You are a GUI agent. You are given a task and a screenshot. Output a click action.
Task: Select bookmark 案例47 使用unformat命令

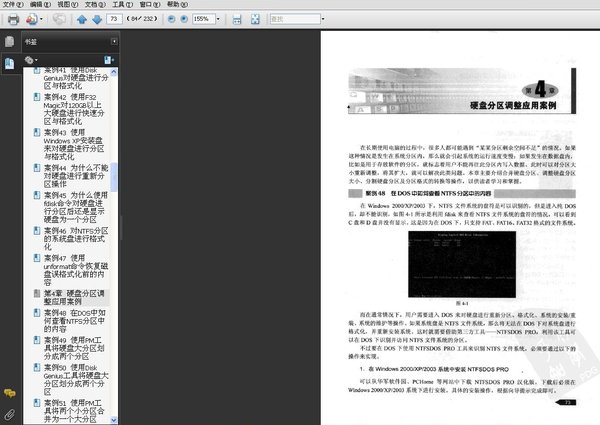click(76, 270)
